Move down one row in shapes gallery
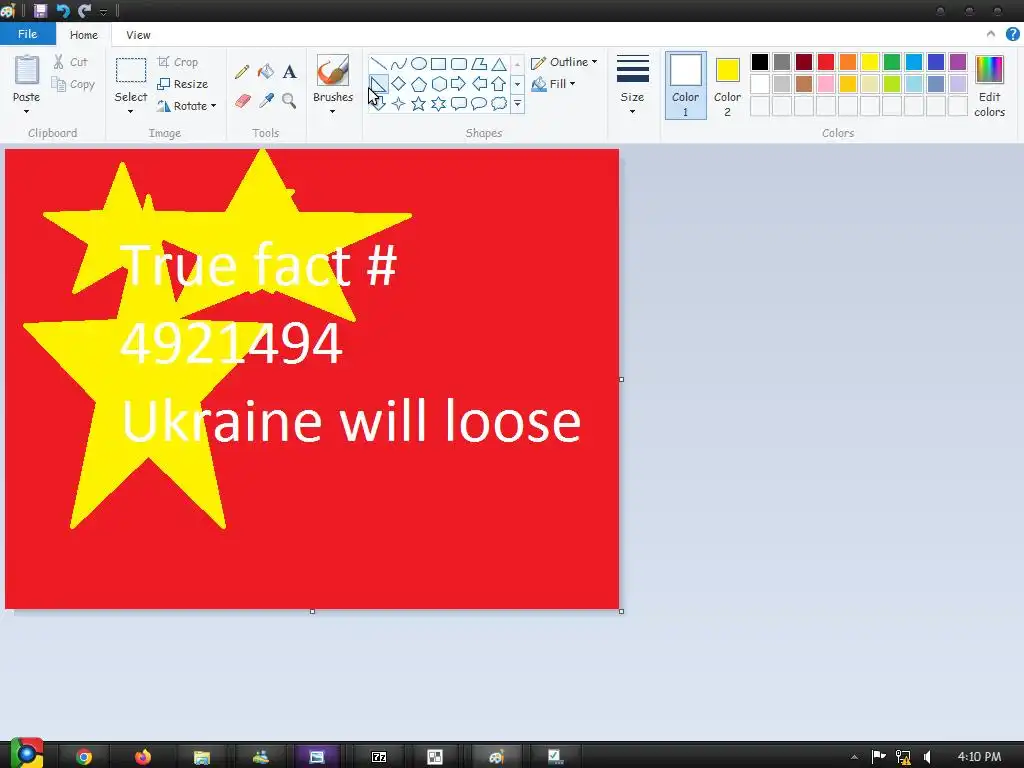Viewport: 1024px width, 768px height. pyautogui.click(x=517, y=84)
